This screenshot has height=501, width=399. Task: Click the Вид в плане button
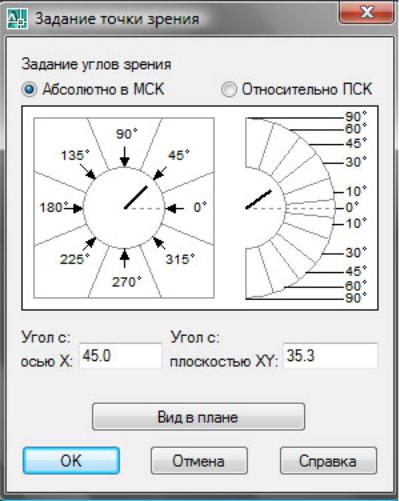coord(198,417)
